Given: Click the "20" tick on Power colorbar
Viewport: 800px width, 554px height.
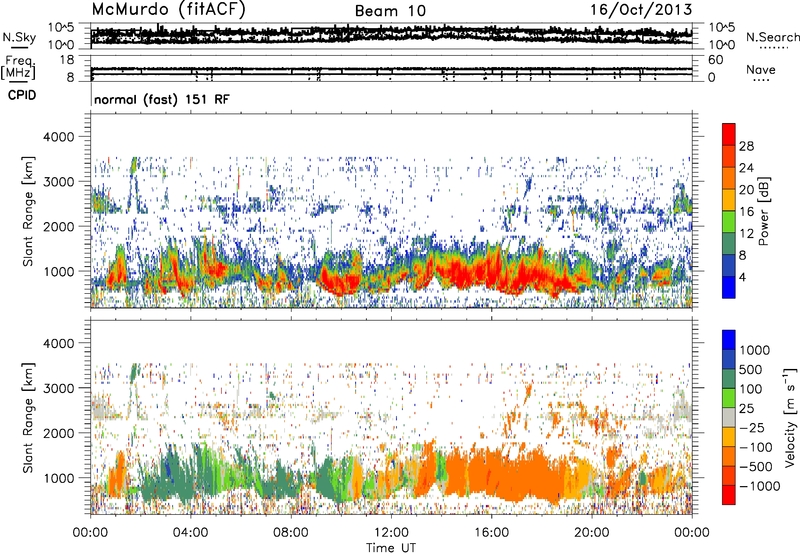Looking at the screenshot, I should [x=746, y=190].
